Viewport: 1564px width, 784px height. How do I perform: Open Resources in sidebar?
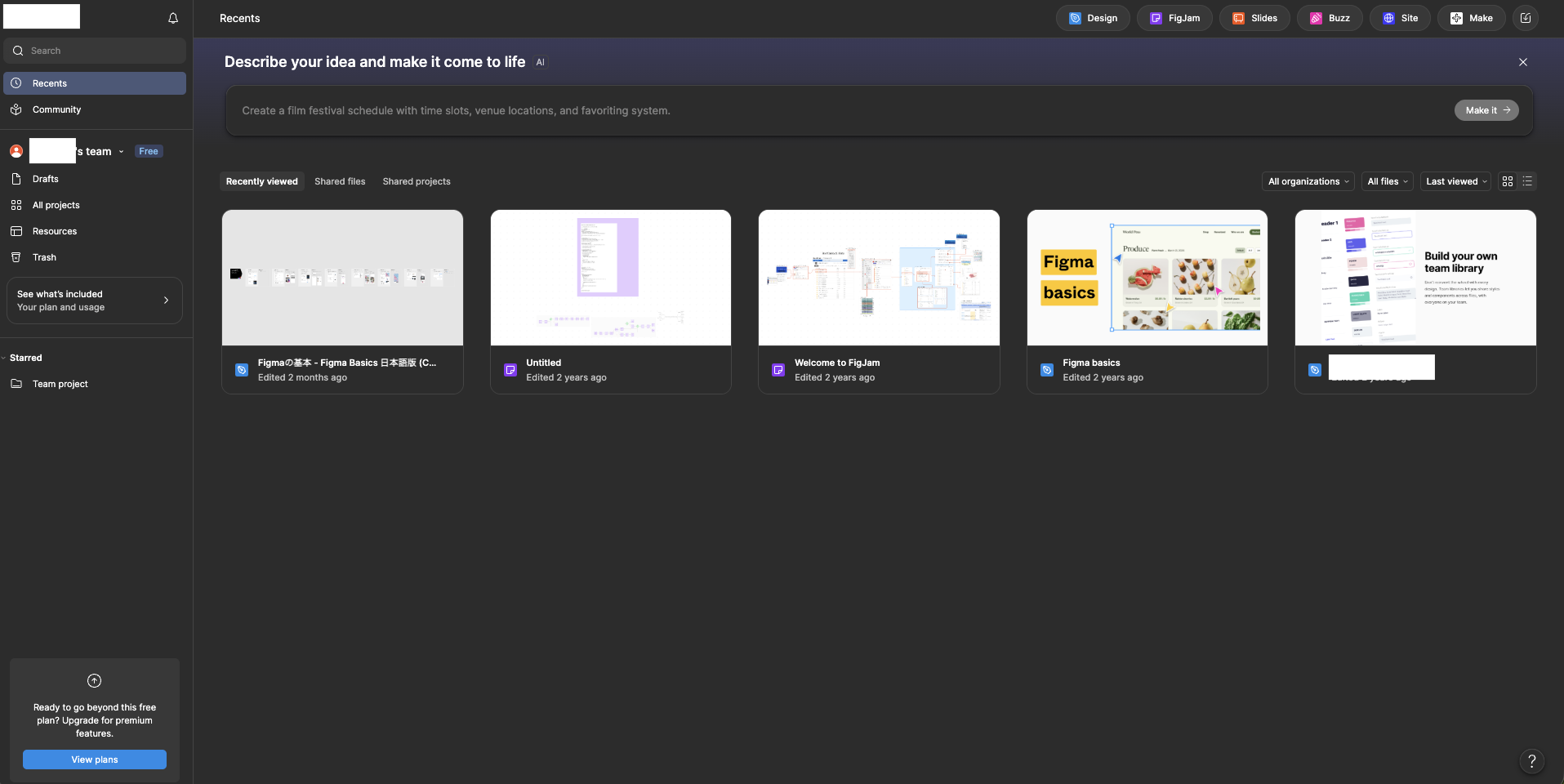[x=95, y=231]
